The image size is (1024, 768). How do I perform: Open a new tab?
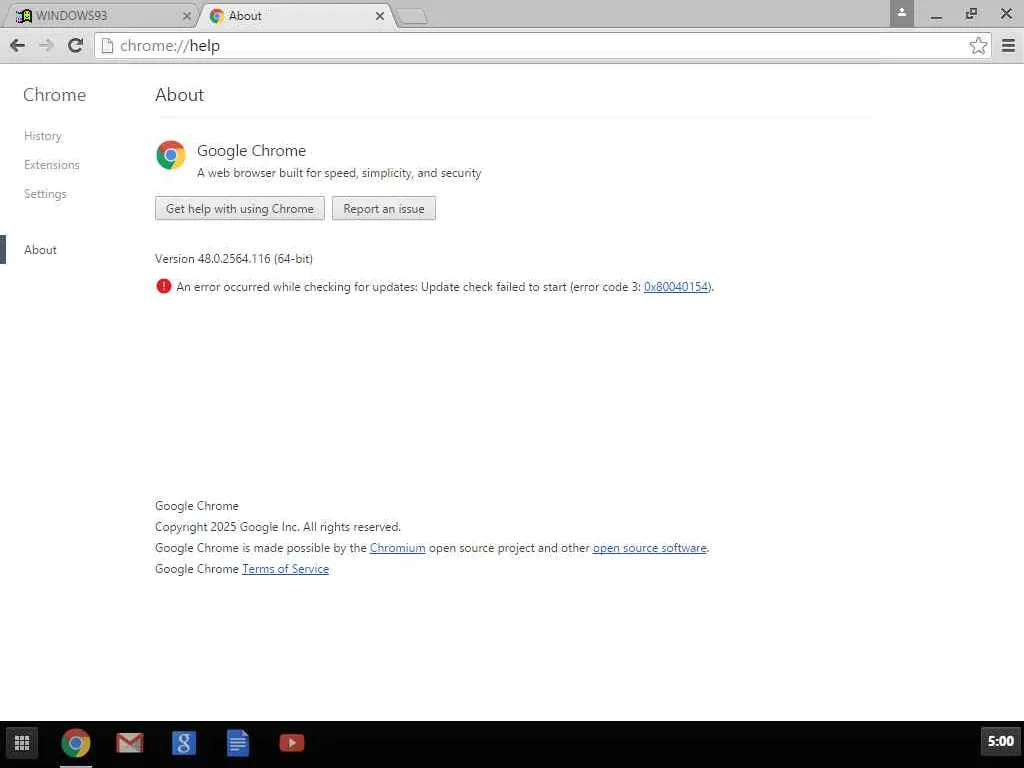pos(411,16)
